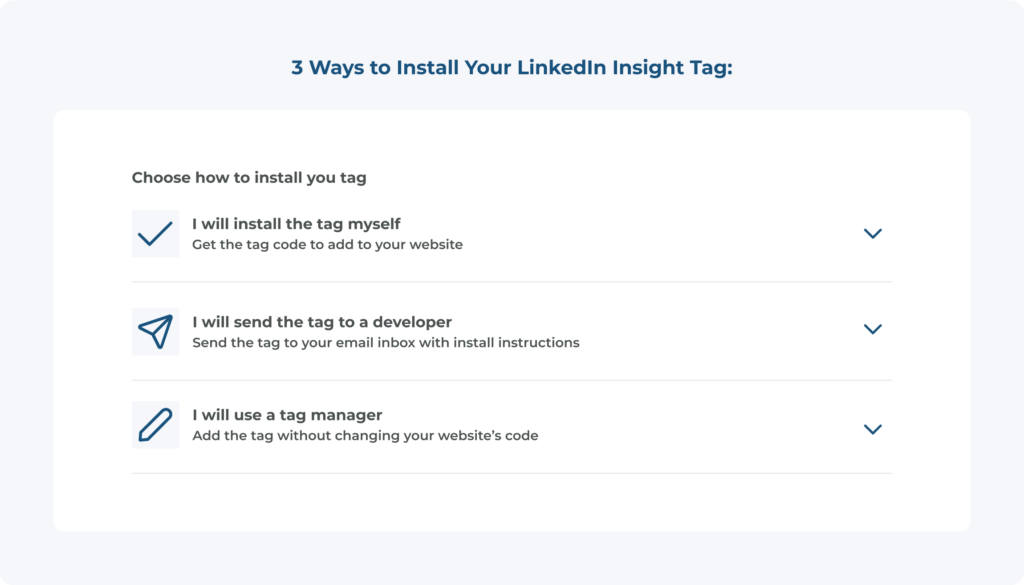Expand the 'I will use a tag manager' chevron
1024x585 pixels.
872,429
